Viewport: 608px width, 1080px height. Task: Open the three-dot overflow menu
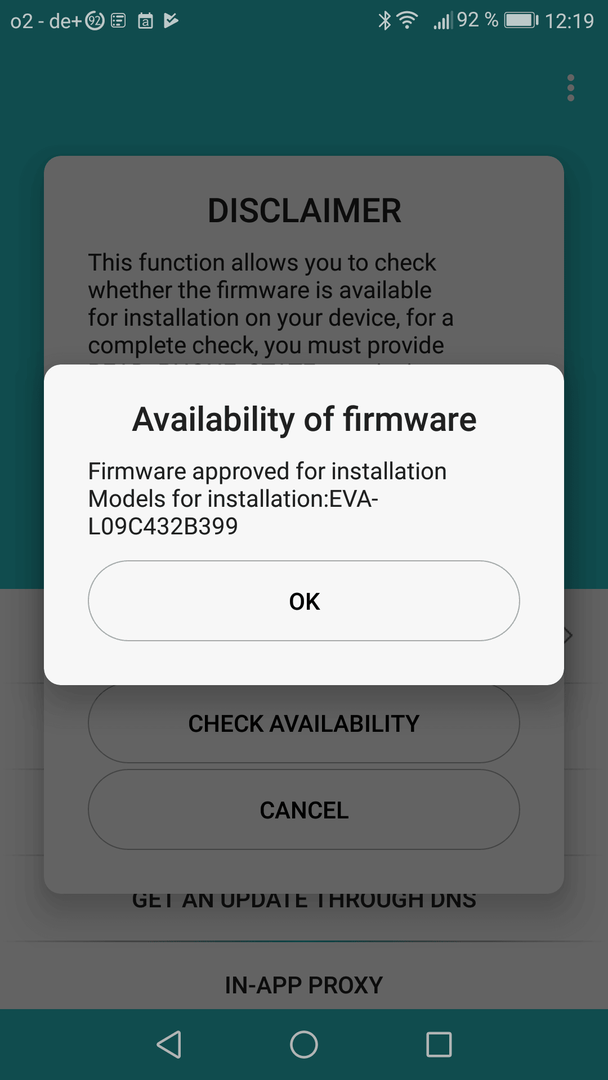click(570, 88)
